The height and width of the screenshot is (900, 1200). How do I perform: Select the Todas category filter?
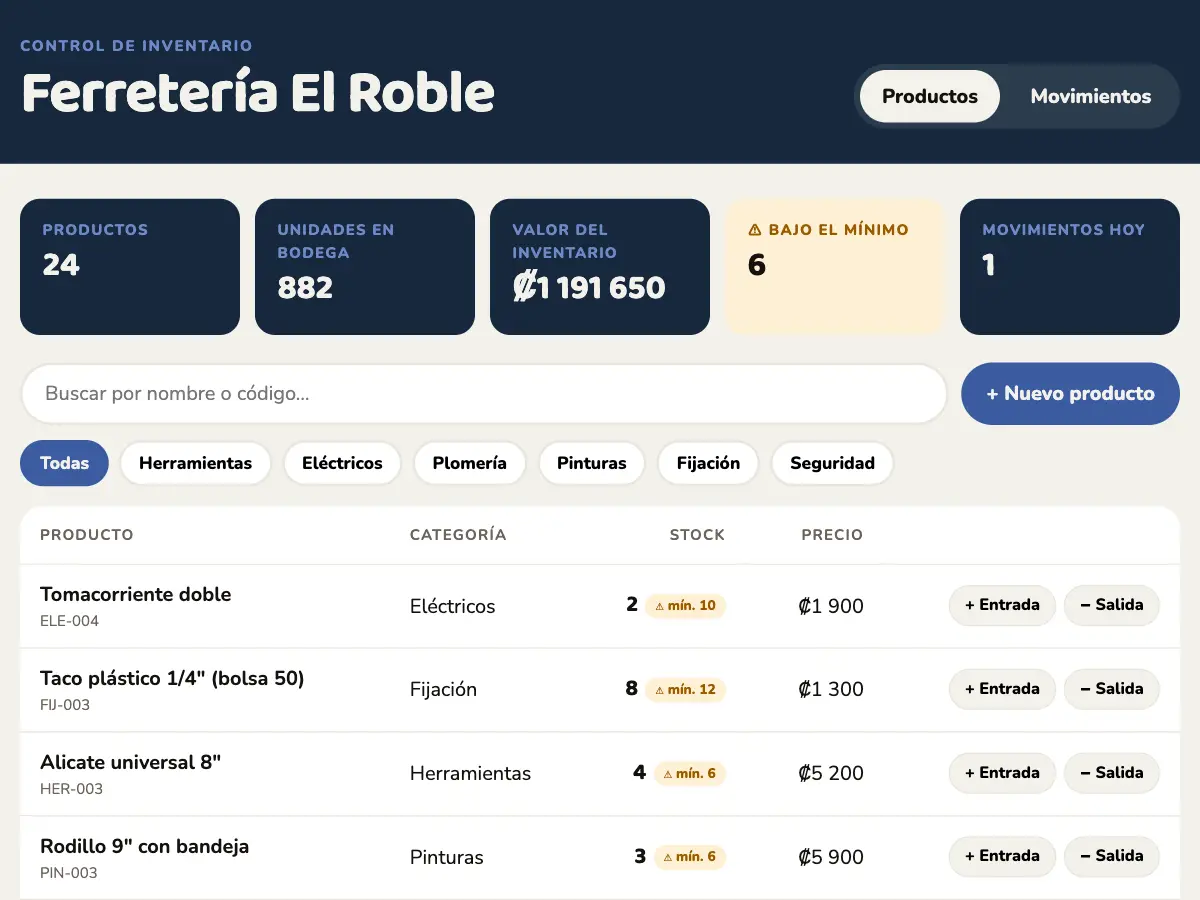64,463
